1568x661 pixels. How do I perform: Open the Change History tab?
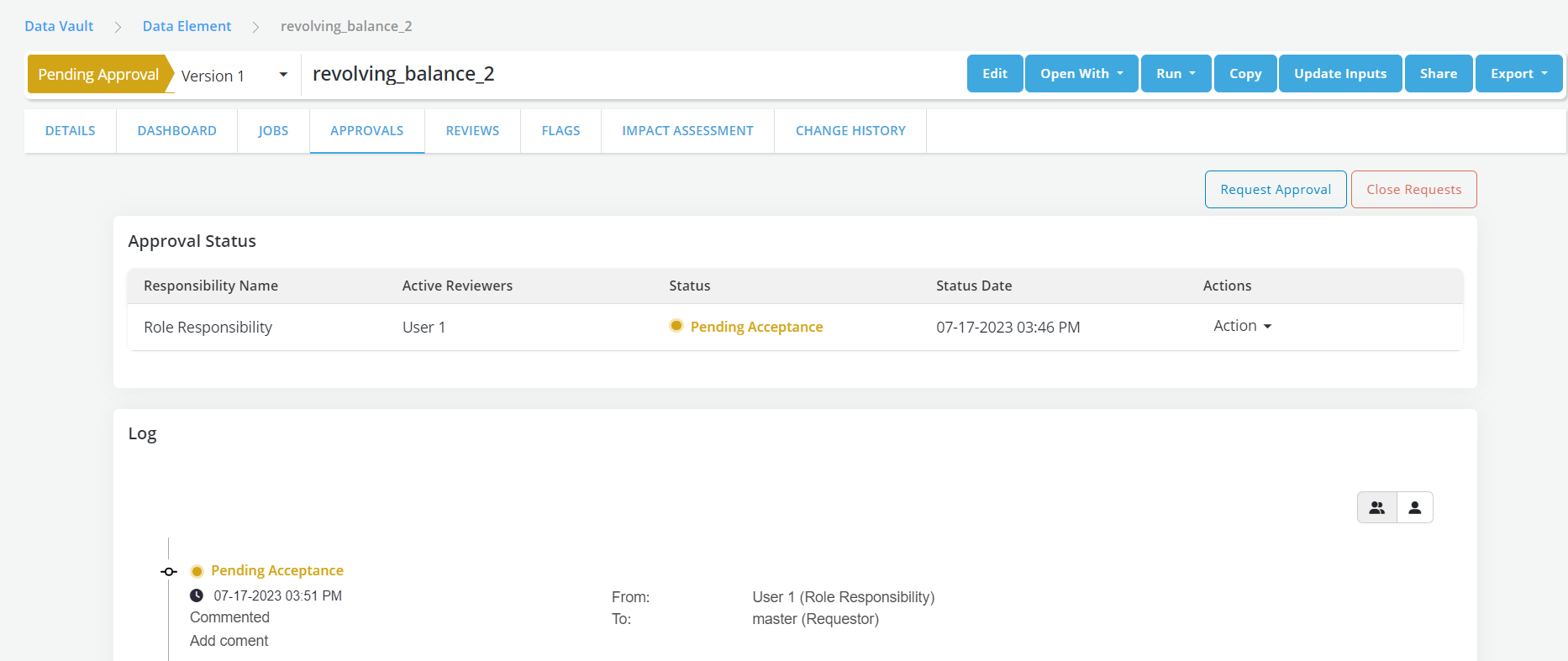point(850,131)
